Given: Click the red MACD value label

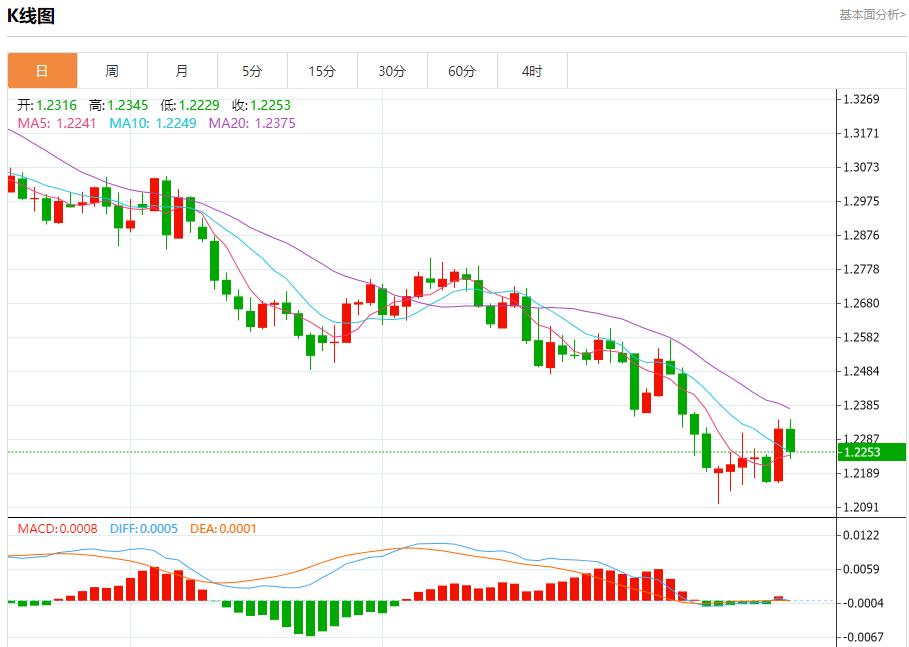Looking at the screenshot, I should point(57,528).
